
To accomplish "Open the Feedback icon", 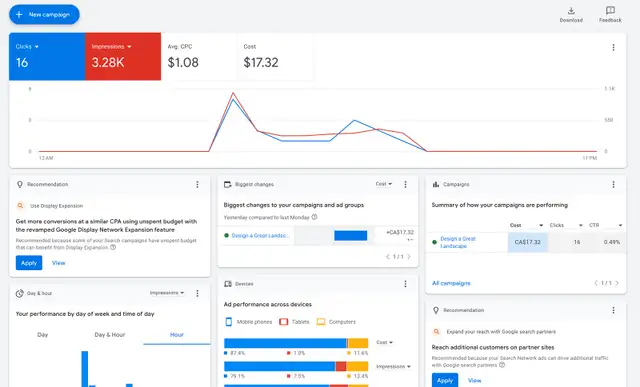I will pyautogui.click(x=610, y=11).
